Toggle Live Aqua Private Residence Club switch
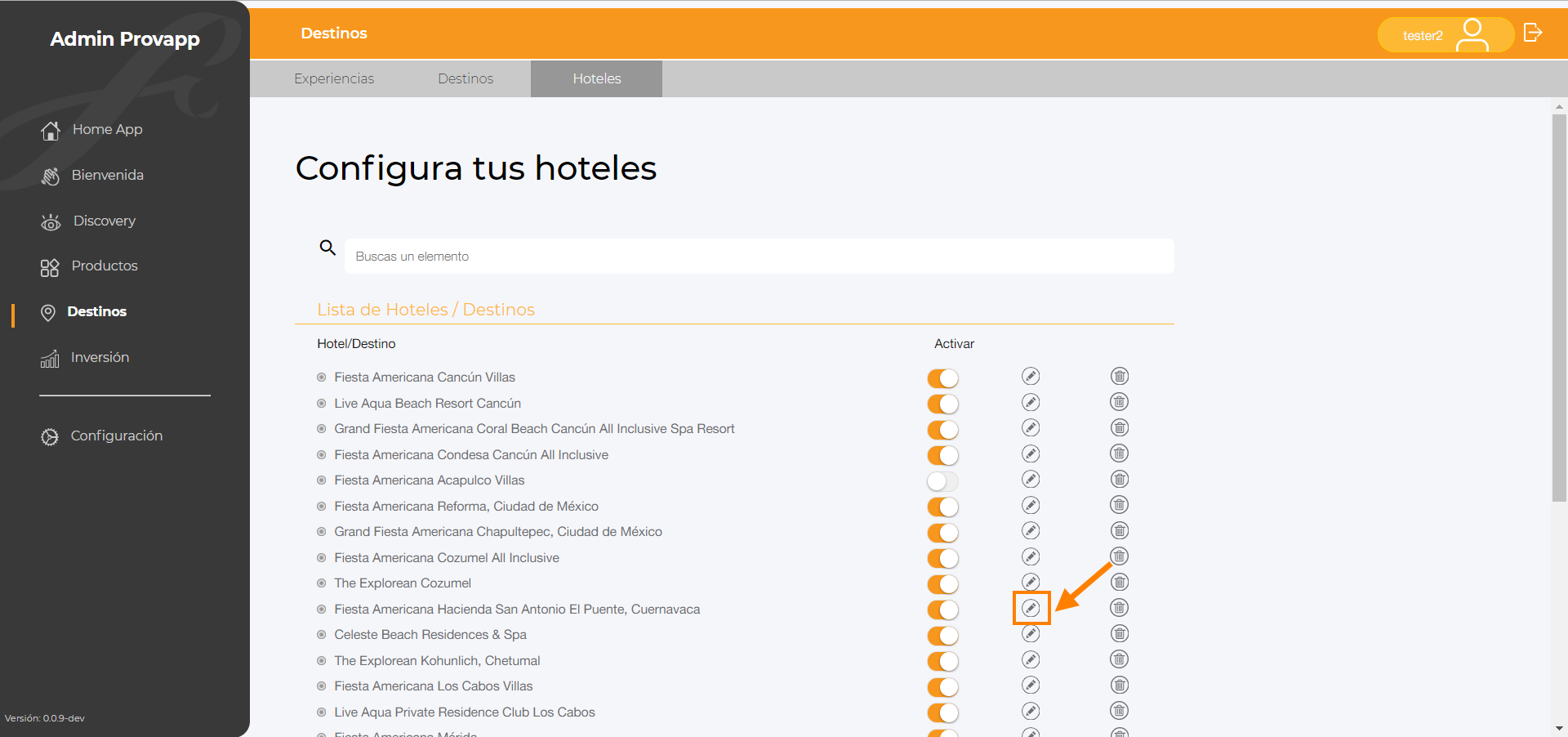 pos(942,712)
